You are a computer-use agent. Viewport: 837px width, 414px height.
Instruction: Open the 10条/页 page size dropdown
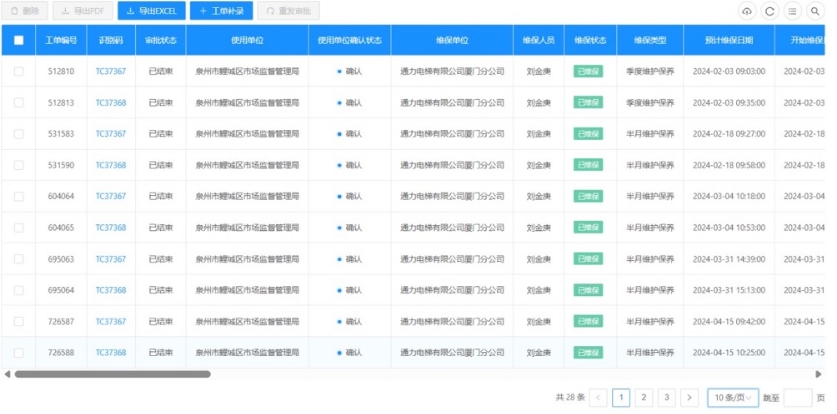pyautogui.click(x=731, y=397)
